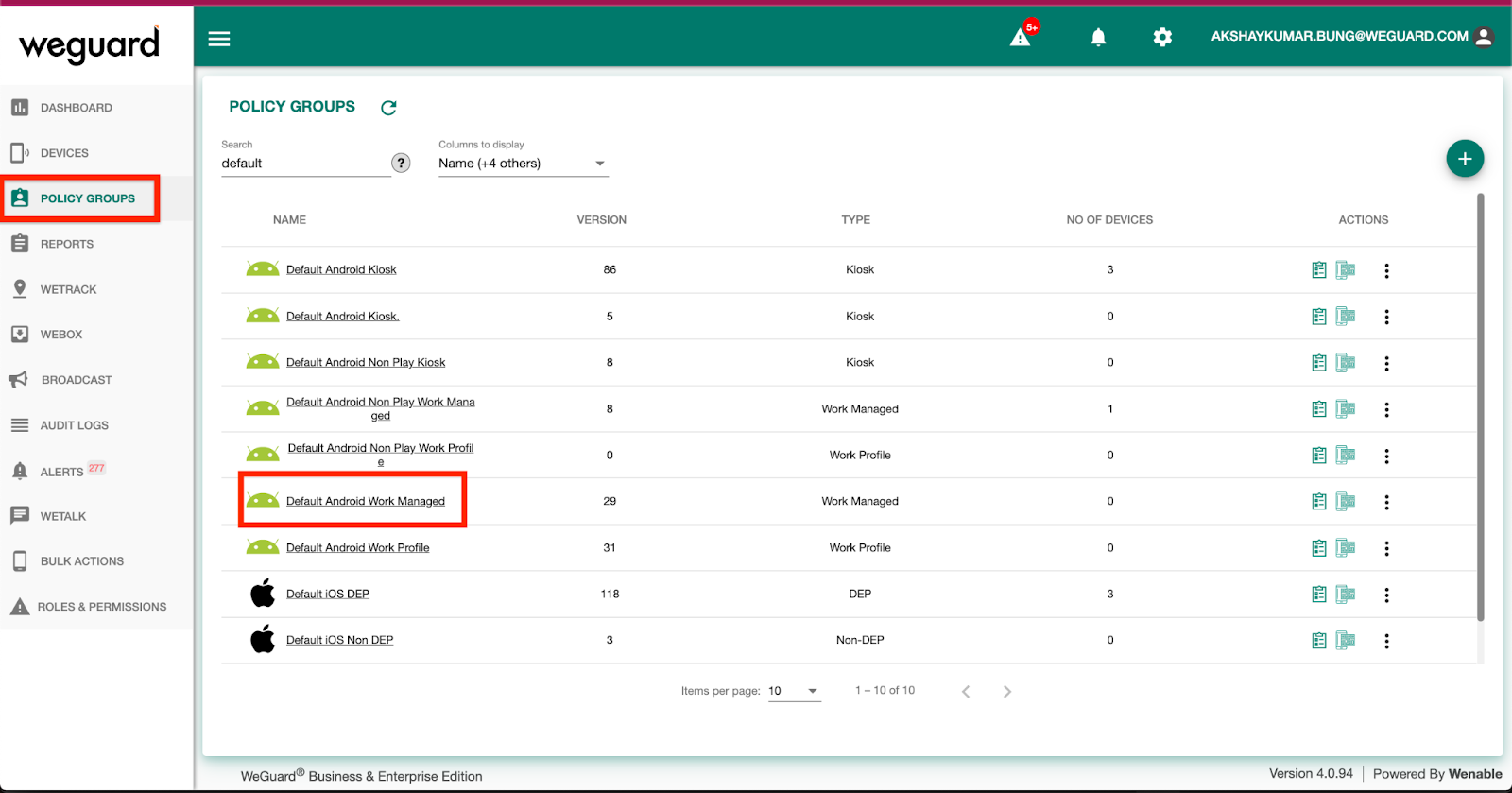Click the table vertical scrollbar
1512x793 pixels.
coord(1480,406)
